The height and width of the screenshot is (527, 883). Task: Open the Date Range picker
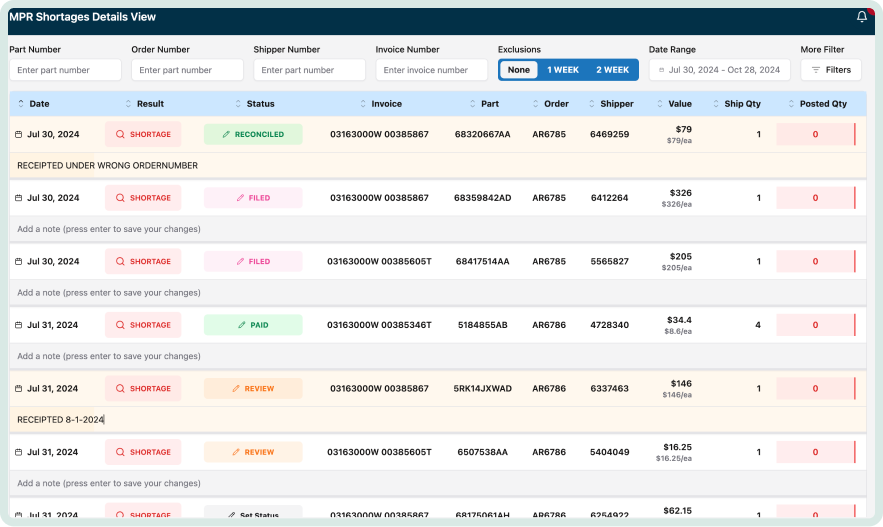[x=719, y=70]
